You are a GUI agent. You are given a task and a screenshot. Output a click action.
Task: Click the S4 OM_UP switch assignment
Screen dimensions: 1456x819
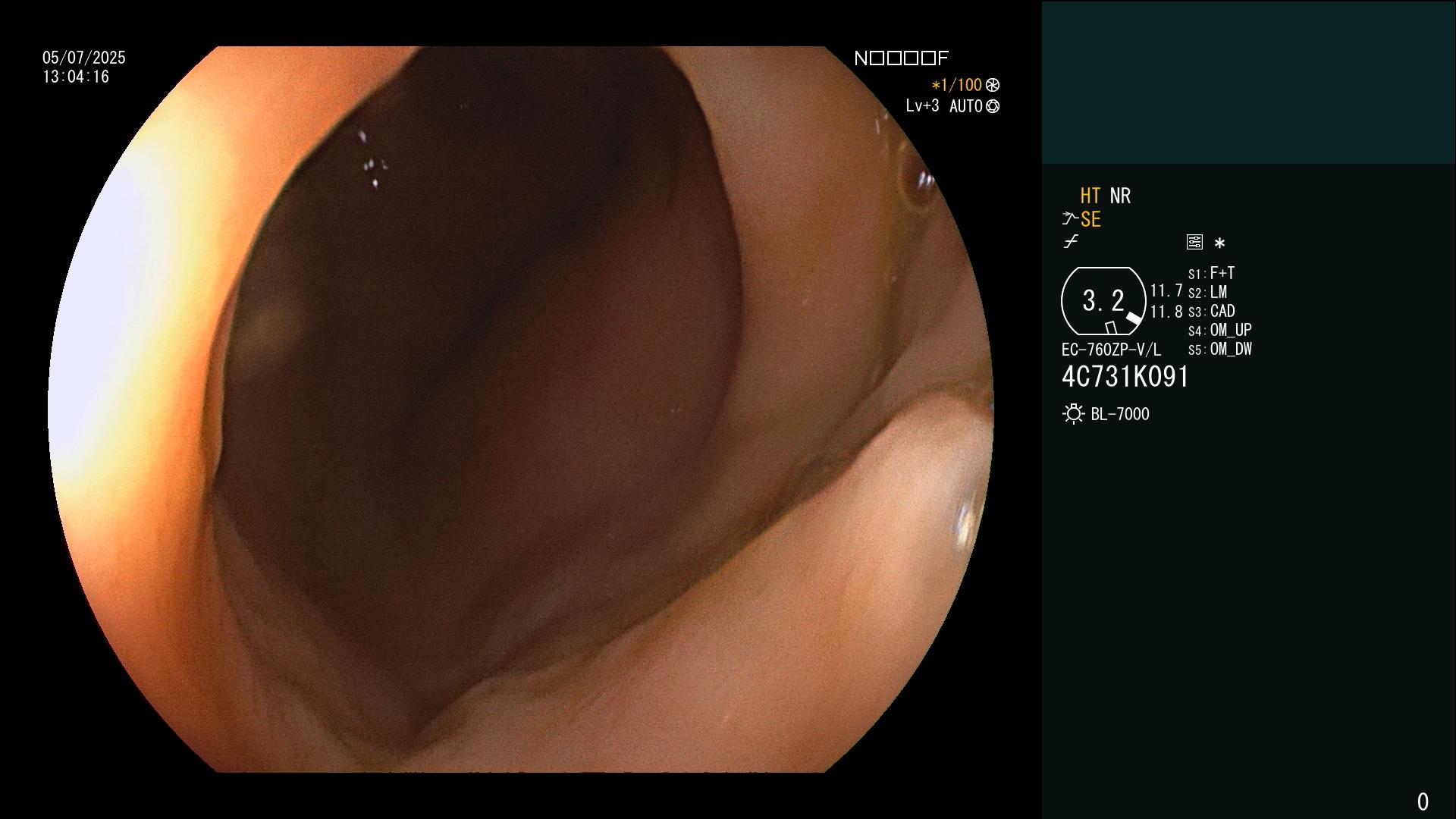[1220, 330]
